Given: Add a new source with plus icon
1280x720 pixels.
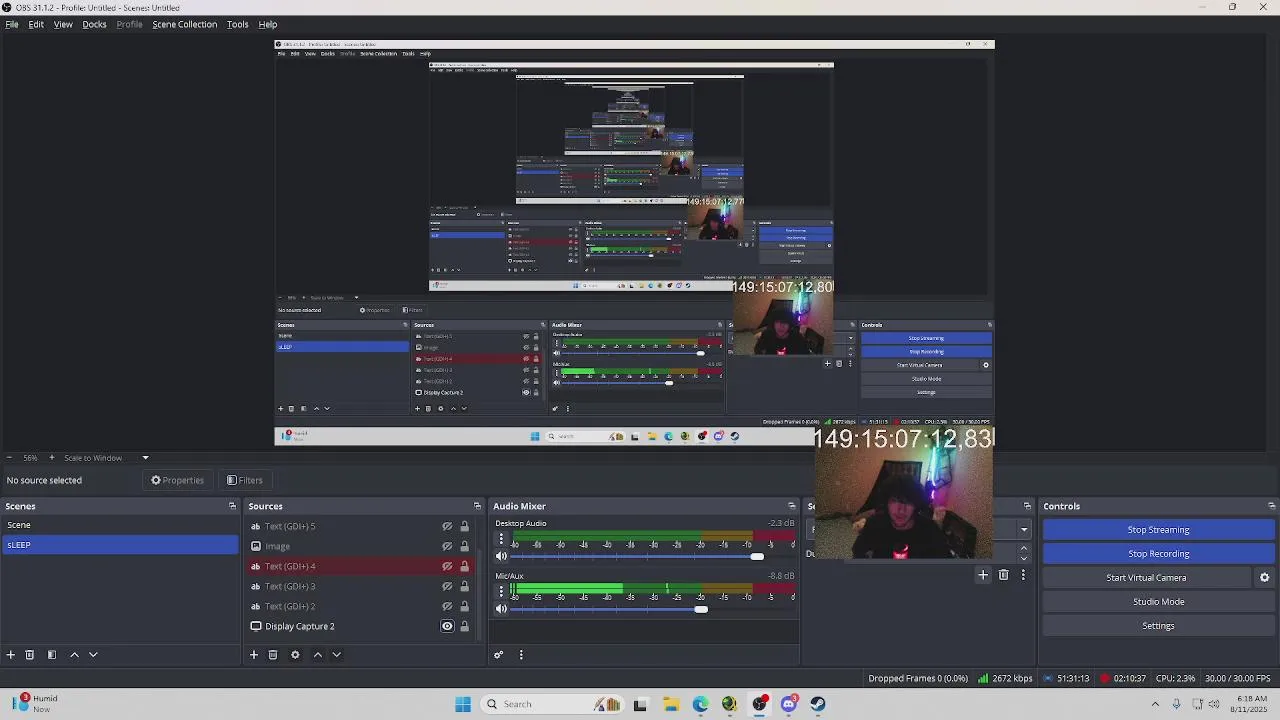Looking at the screenshot, I should tap(254, 655).
